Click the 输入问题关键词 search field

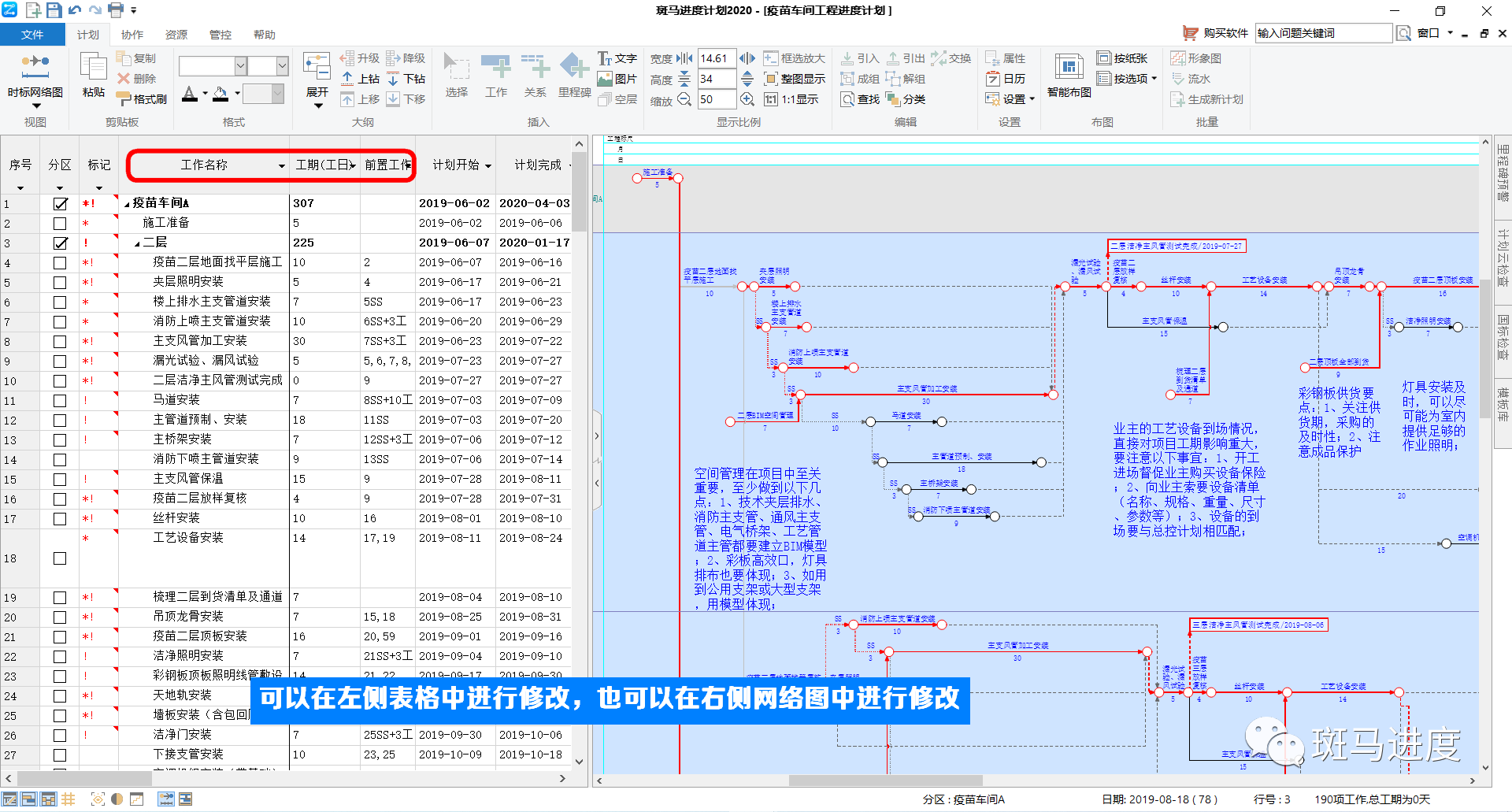[1324, 33]
